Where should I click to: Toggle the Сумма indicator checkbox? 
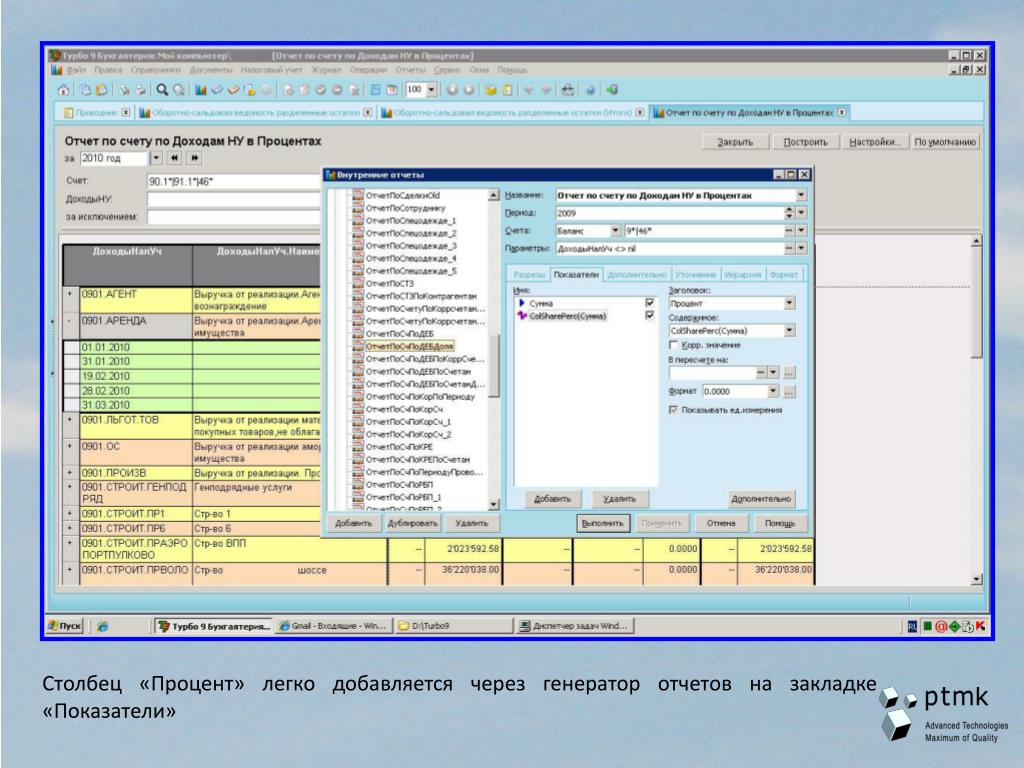(649, 303)
